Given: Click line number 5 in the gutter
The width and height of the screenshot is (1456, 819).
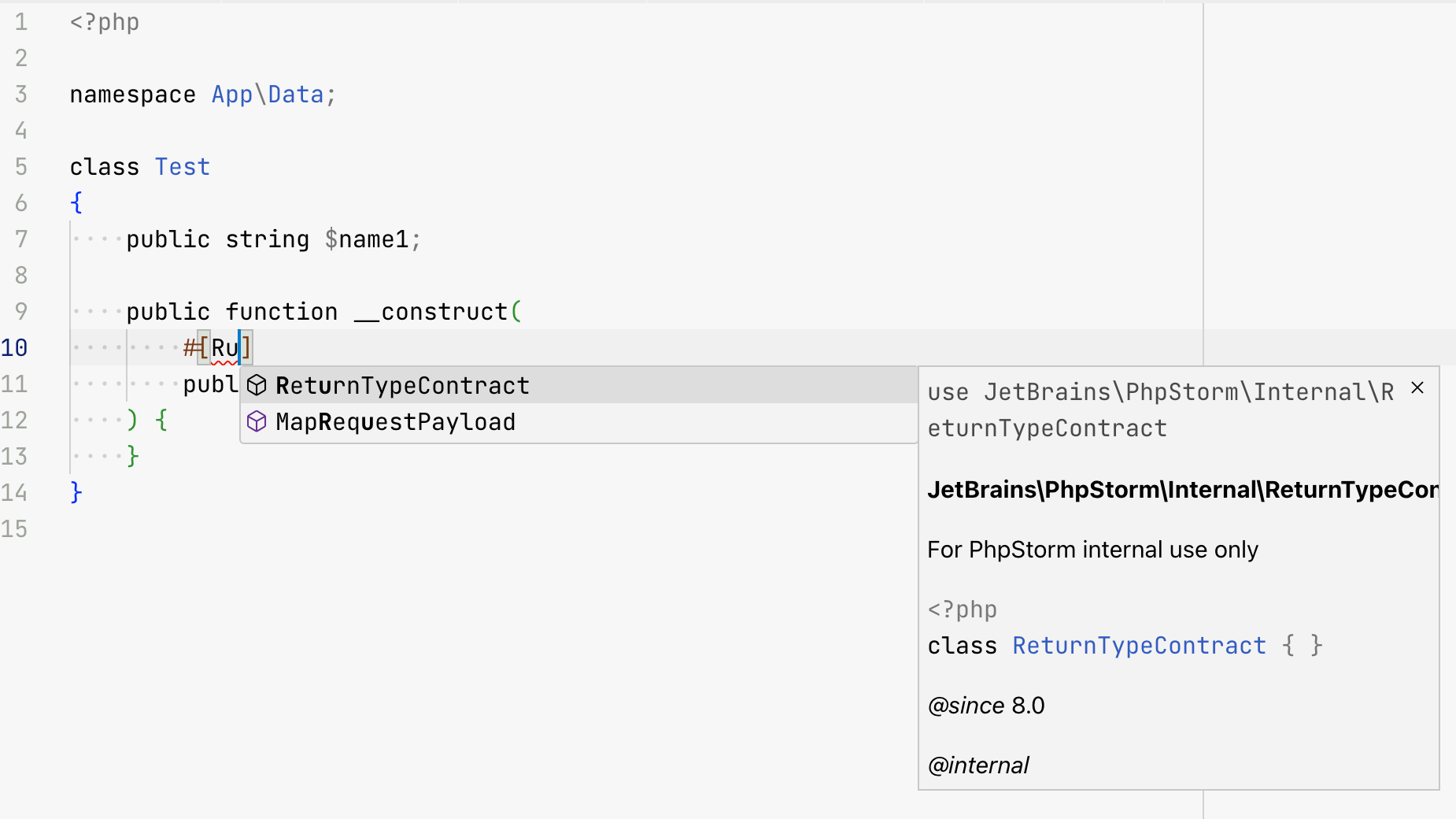Looking at the screenshot, I should [20, 166].
